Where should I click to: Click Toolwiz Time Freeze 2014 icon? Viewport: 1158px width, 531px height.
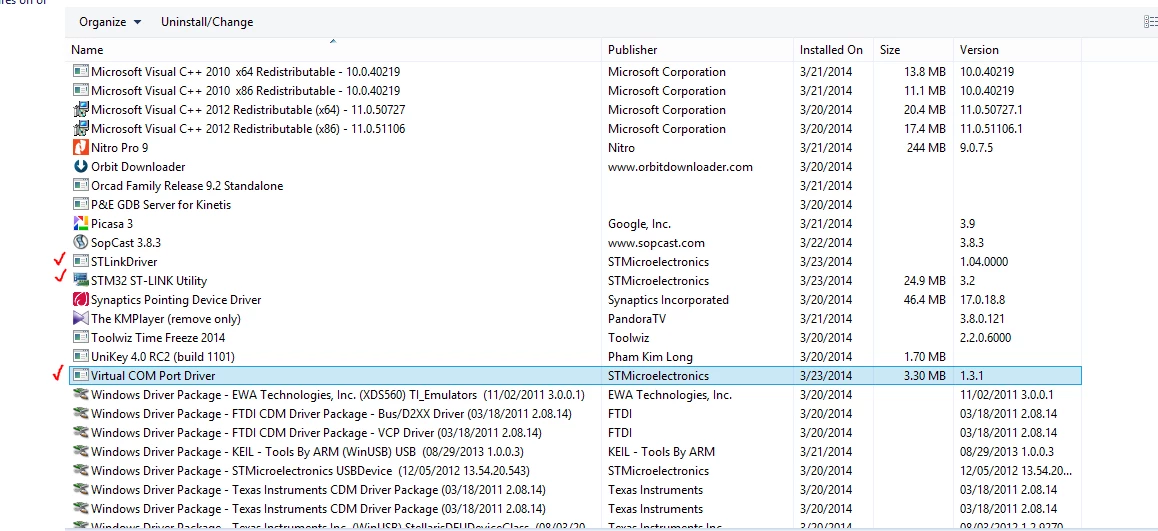click(x=80, y=338)
